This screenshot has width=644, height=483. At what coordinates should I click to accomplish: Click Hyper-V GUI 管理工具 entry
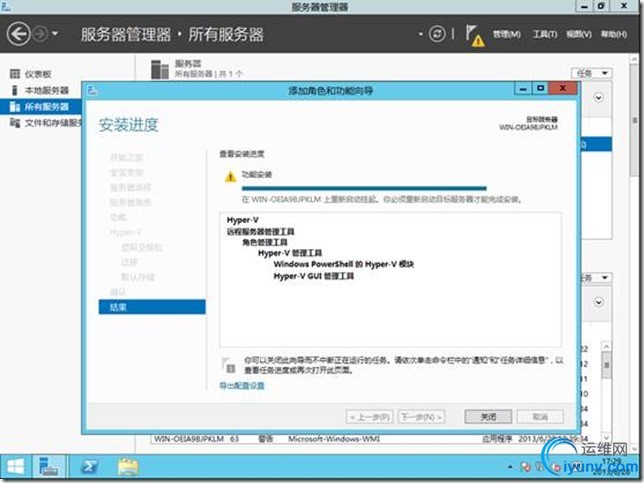314,276
